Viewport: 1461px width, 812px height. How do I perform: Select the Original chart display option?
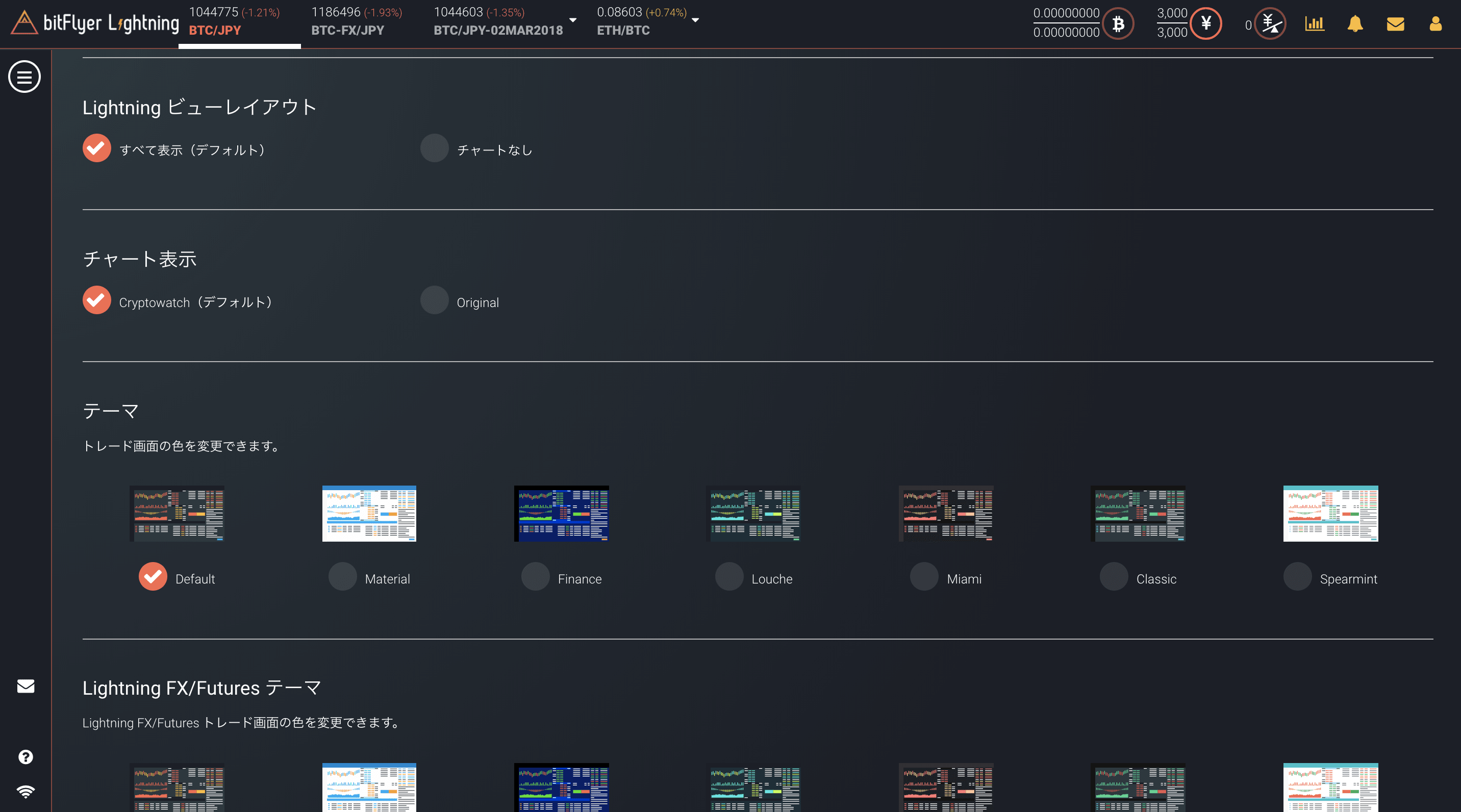tap(435, 300)
